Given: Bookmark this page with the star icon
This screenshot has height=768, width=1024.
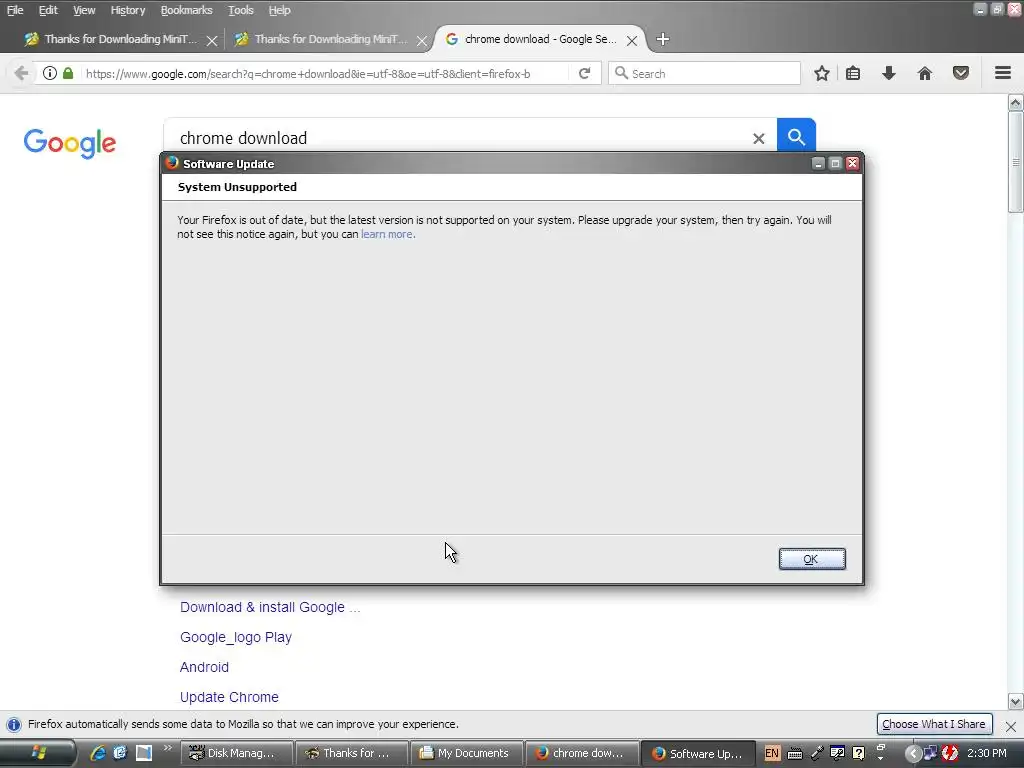Looking at the screenshot, I should (x=822, y=73).
